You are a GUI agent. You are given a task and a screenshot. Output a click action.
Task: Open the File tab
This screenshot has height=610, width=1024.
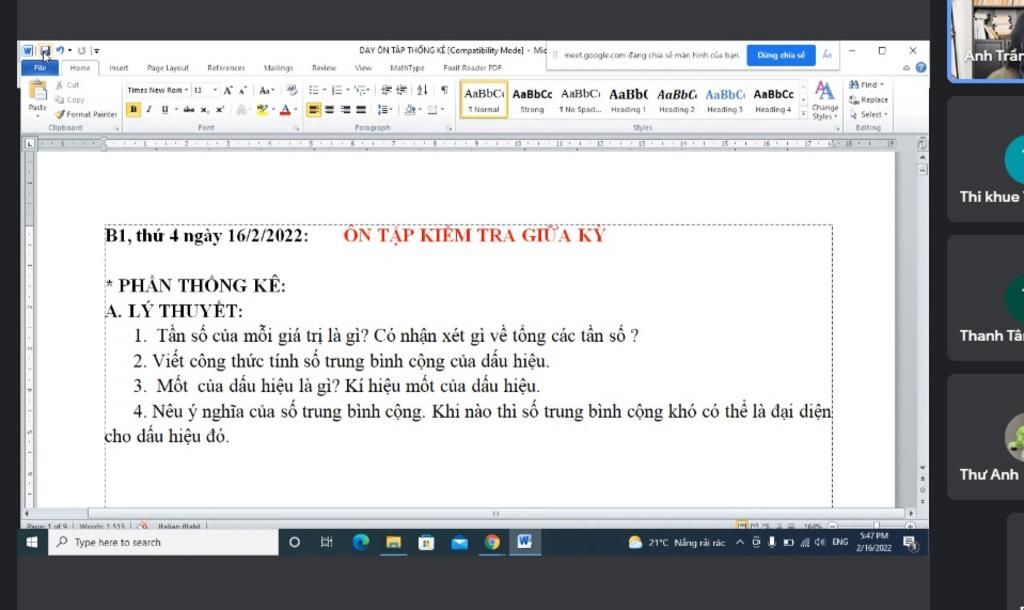point(40,67)
